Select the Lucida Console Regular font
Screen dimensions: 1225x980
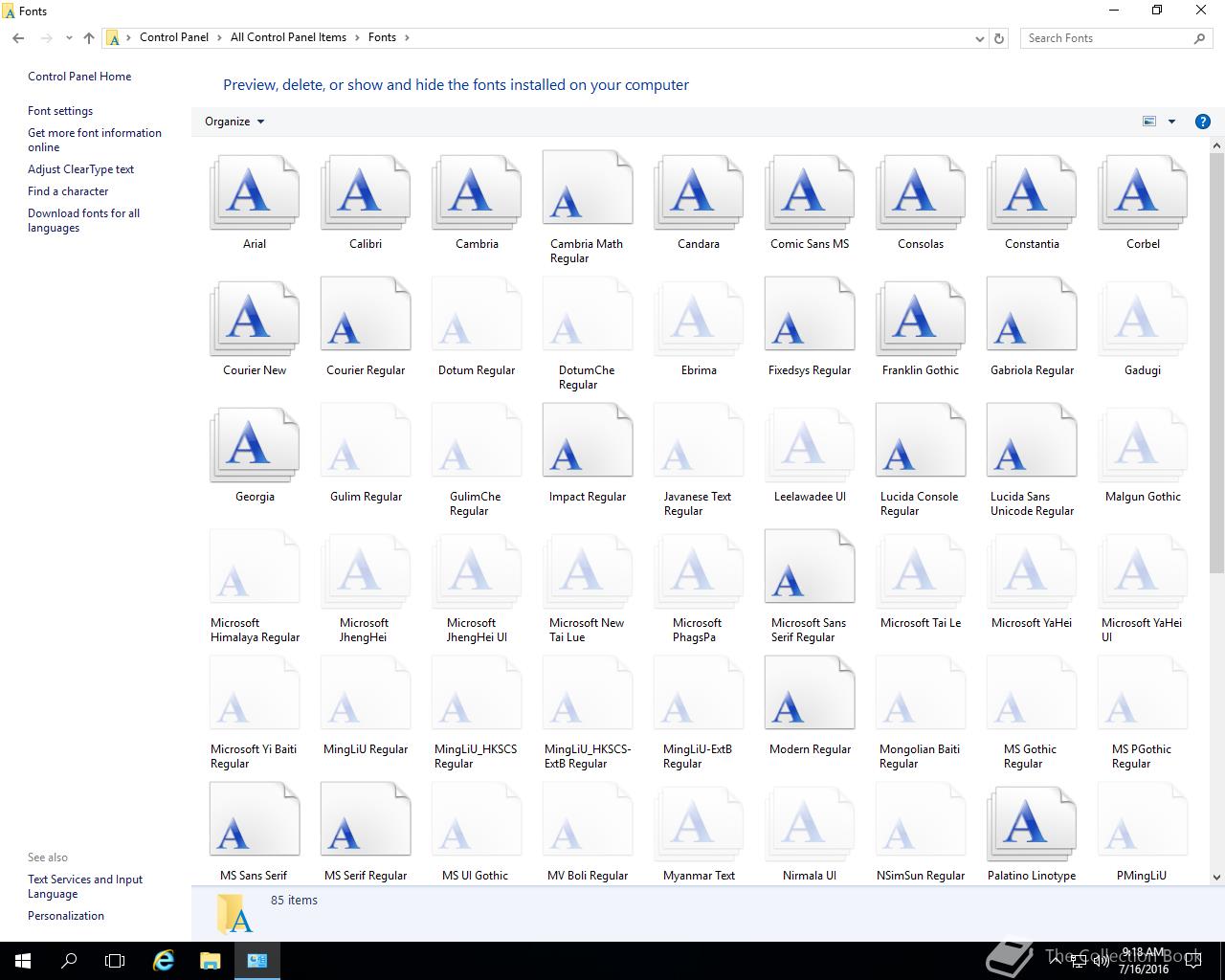click(921, 440)
